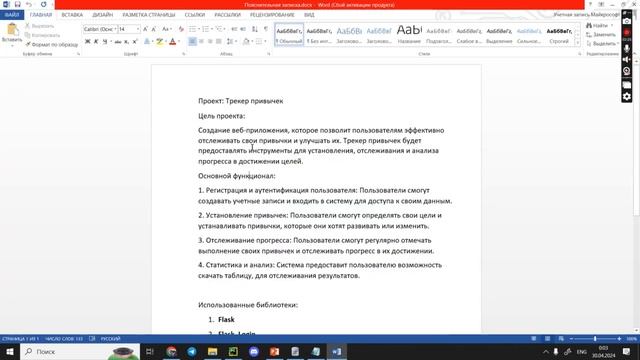
Task: Switch to the РАЗМЕТКА СТРАНИЦЫ tab
Action: 149,15
